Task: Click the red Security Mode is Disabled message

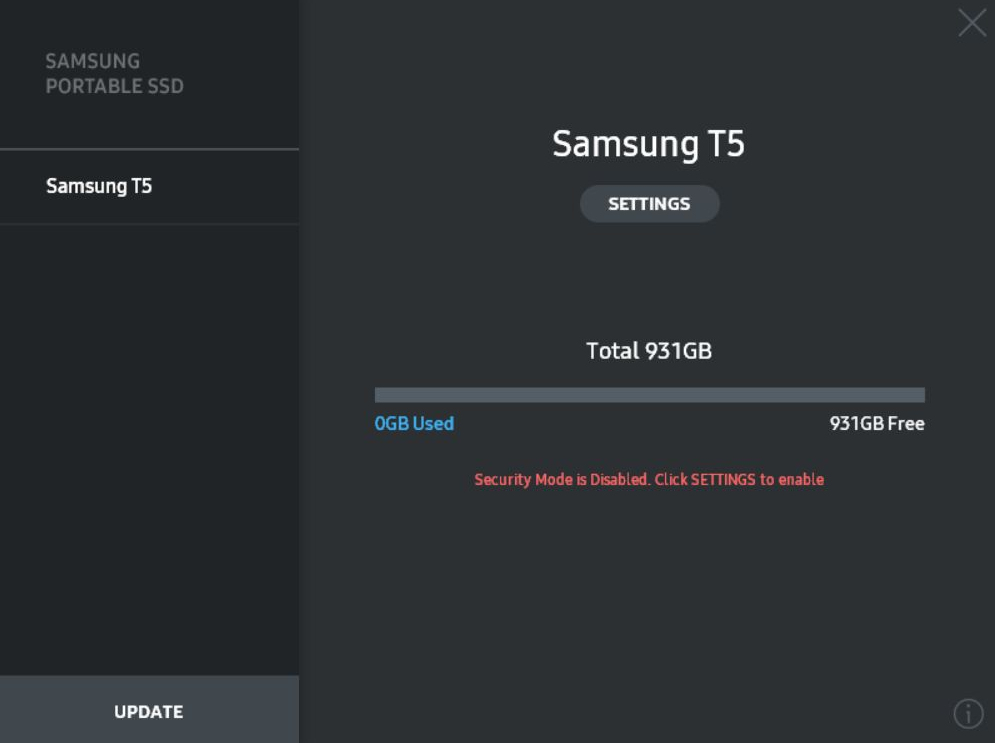Action: click(649, 480)
